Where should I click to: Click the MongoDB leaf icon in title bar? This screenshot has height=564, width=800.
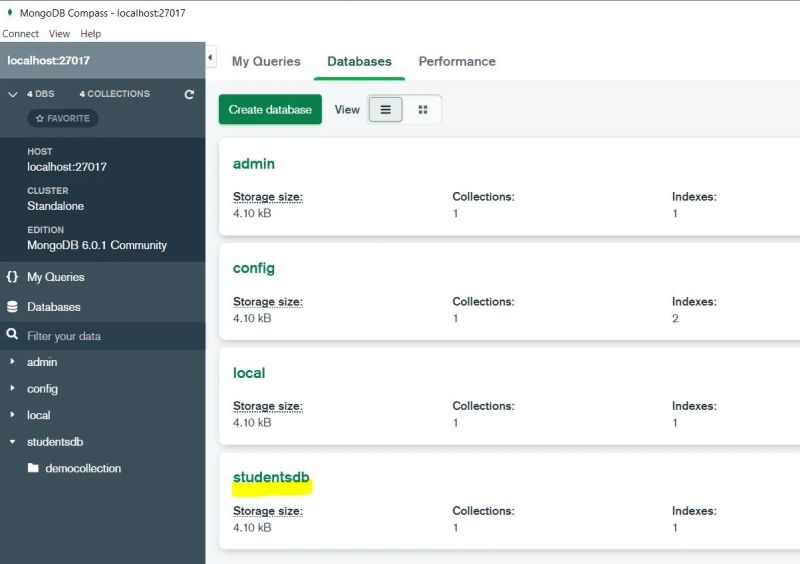point(10,12)
